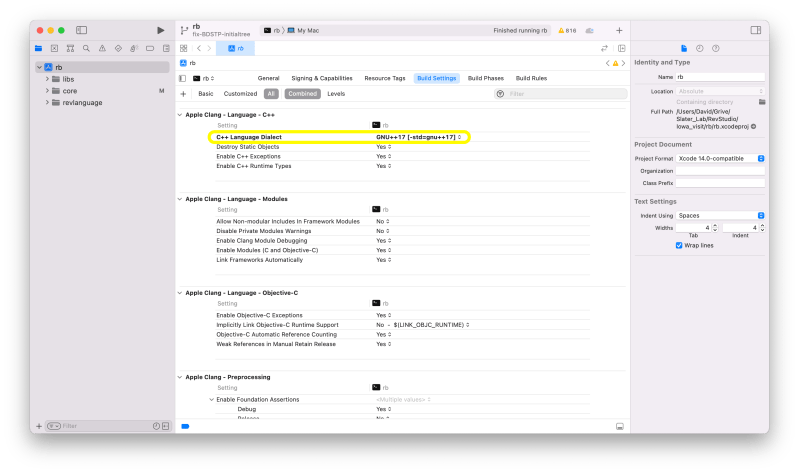Change Destroy Static Objects Yes value
The image size is (799, 473).
click(384, 147)
